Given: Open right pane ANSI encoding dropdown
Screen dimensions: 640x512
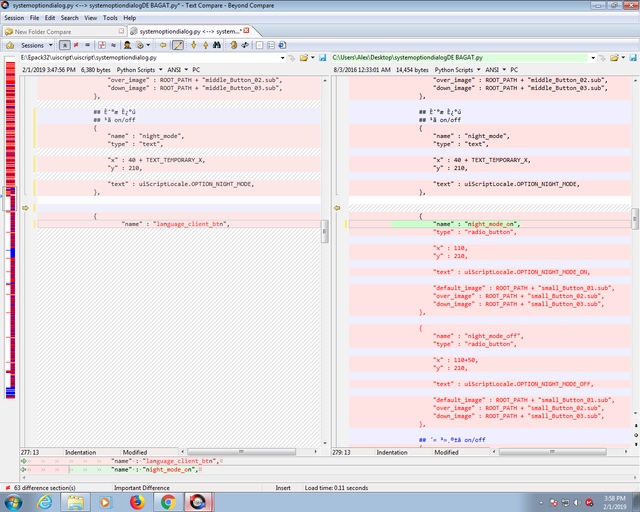Looking at the screenshot, I should 496,70.
